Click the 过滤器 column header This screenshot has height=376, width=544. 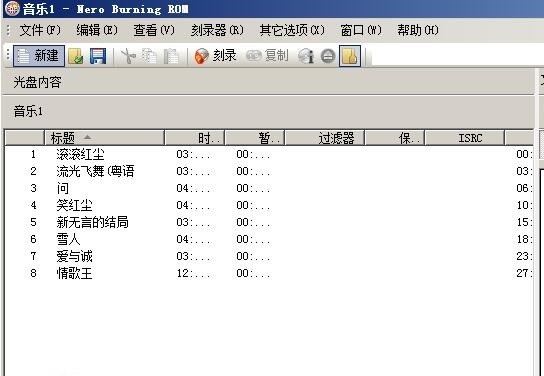(x=324, y=138)
